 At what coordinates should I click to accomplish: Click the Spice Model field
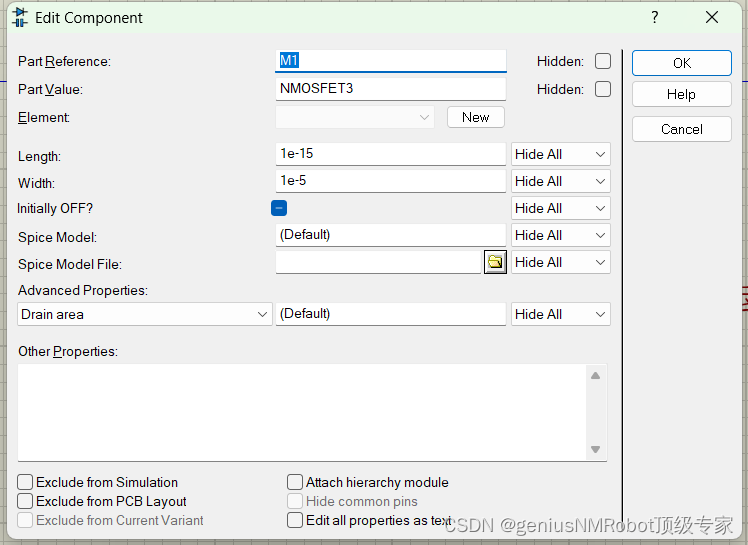tap(391, 235)
